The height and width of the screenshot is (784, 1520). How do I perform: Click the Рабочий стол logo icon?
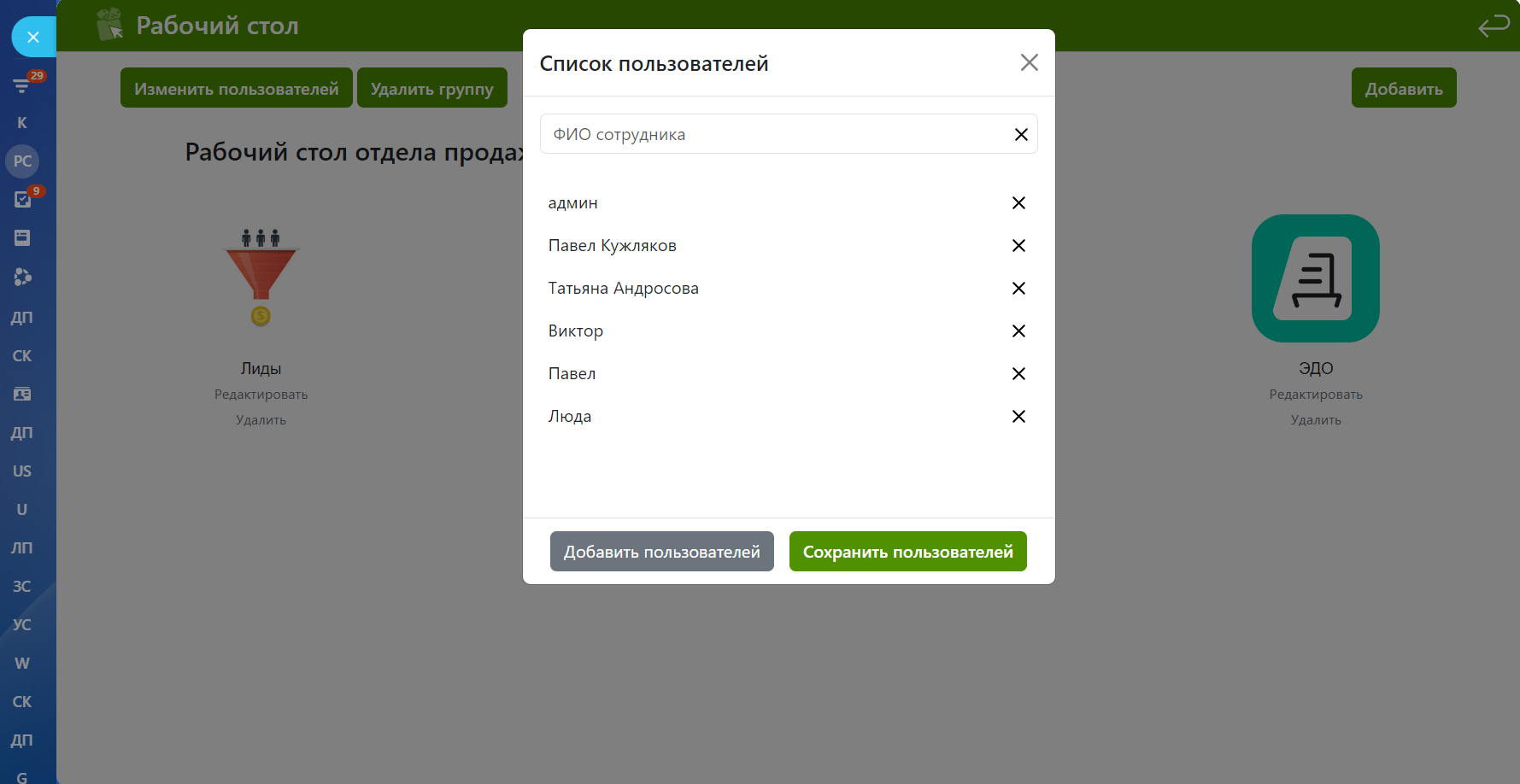pos(110,25)
